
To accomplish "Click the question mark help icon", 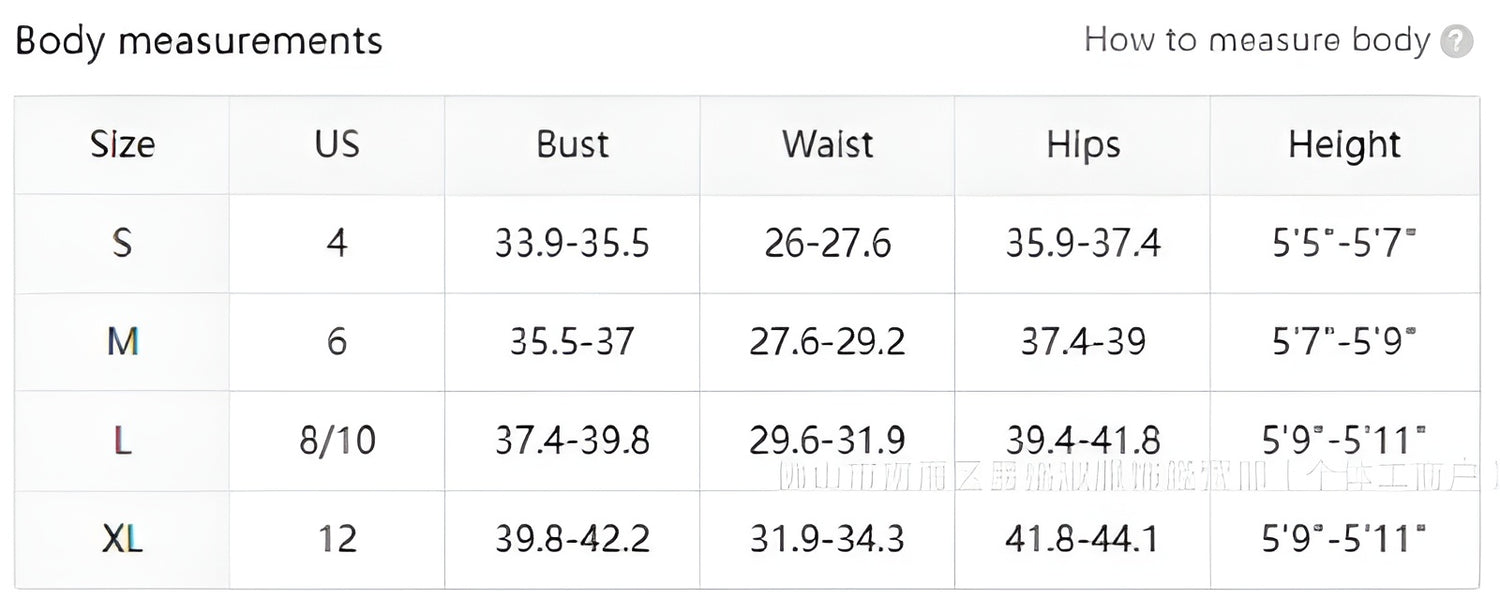I will coord(1457,42).
